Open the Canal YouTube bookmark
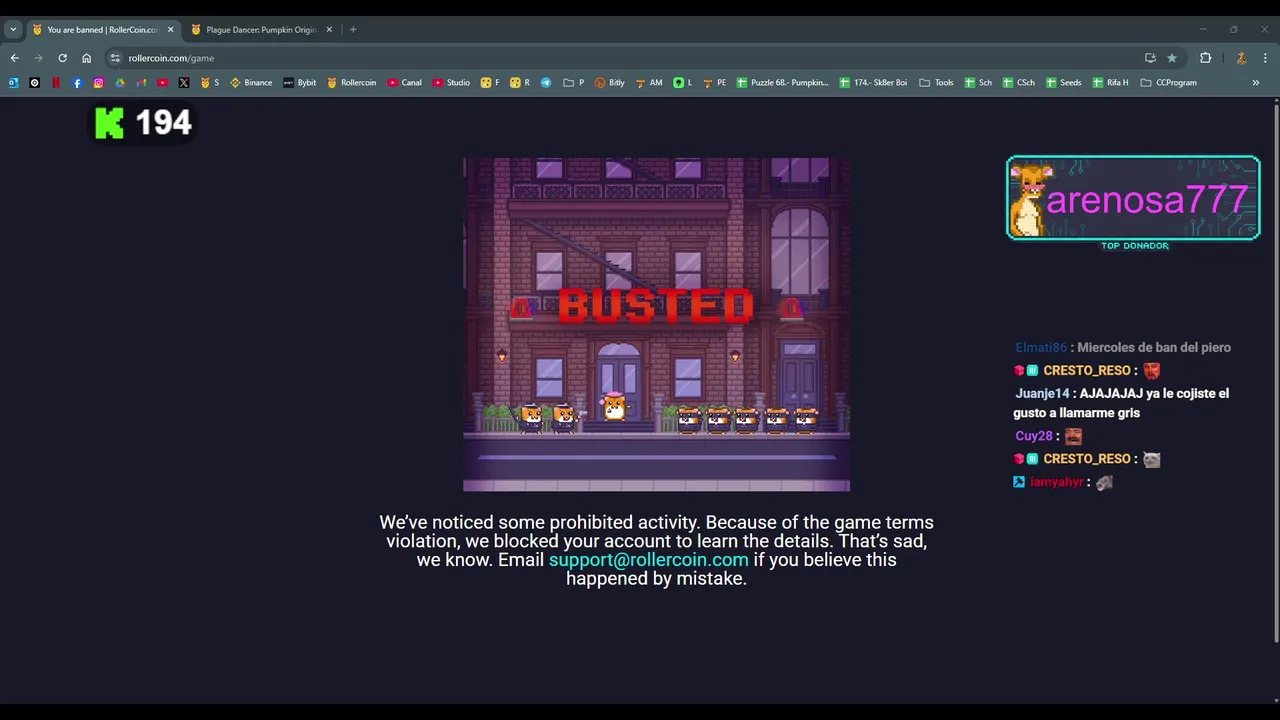Image resolution: width=1280 pixels, height=720 pixels. coord(405,83)
